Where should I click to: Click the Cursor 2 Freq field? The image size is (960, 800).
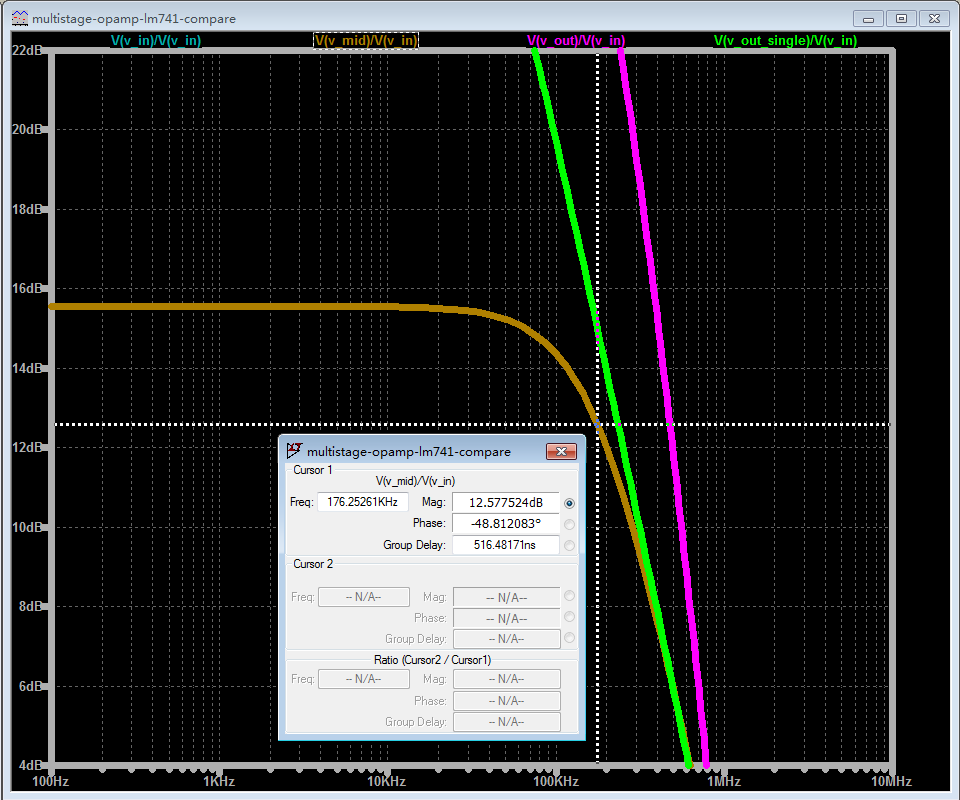tap(363, 597)
